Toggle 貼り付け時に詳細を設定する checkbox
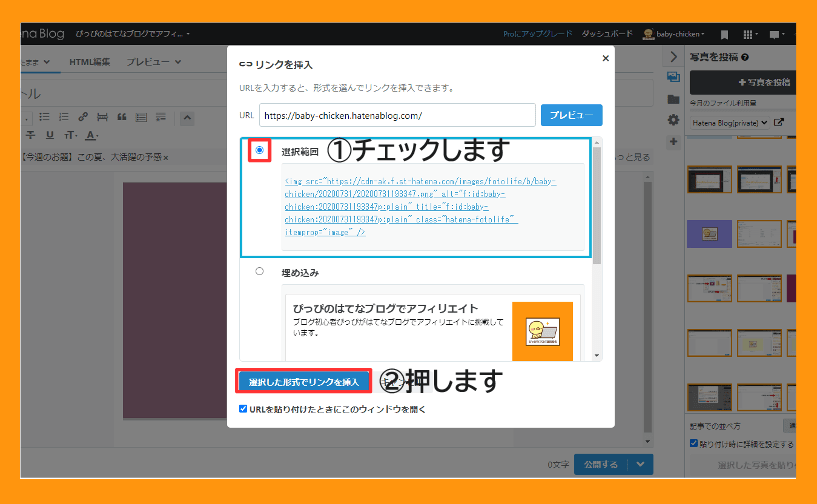This screenshot has height=504, width=817. coord(694,444)
